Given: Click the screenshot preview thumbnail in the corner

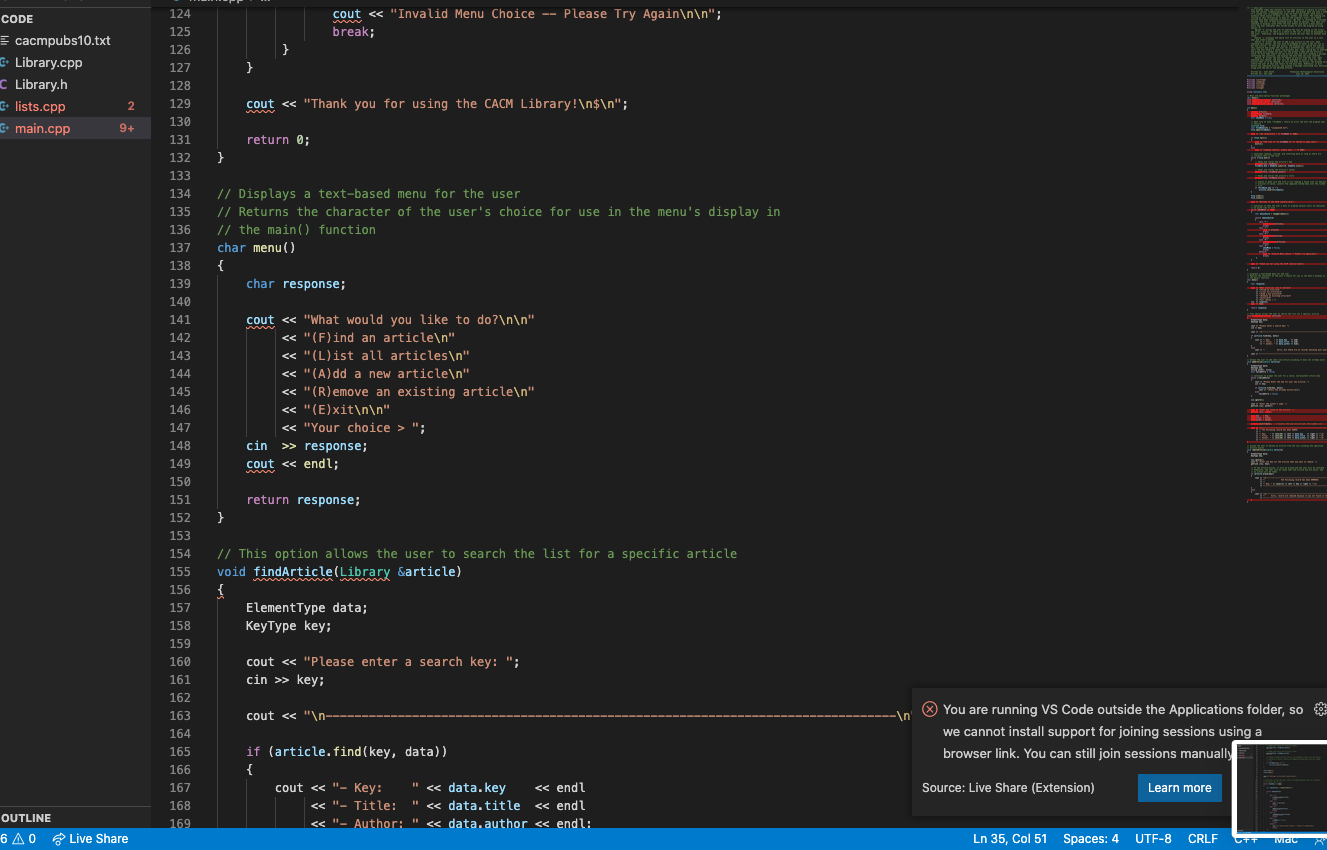Looking at the screenshot, I should [1280, 788].
